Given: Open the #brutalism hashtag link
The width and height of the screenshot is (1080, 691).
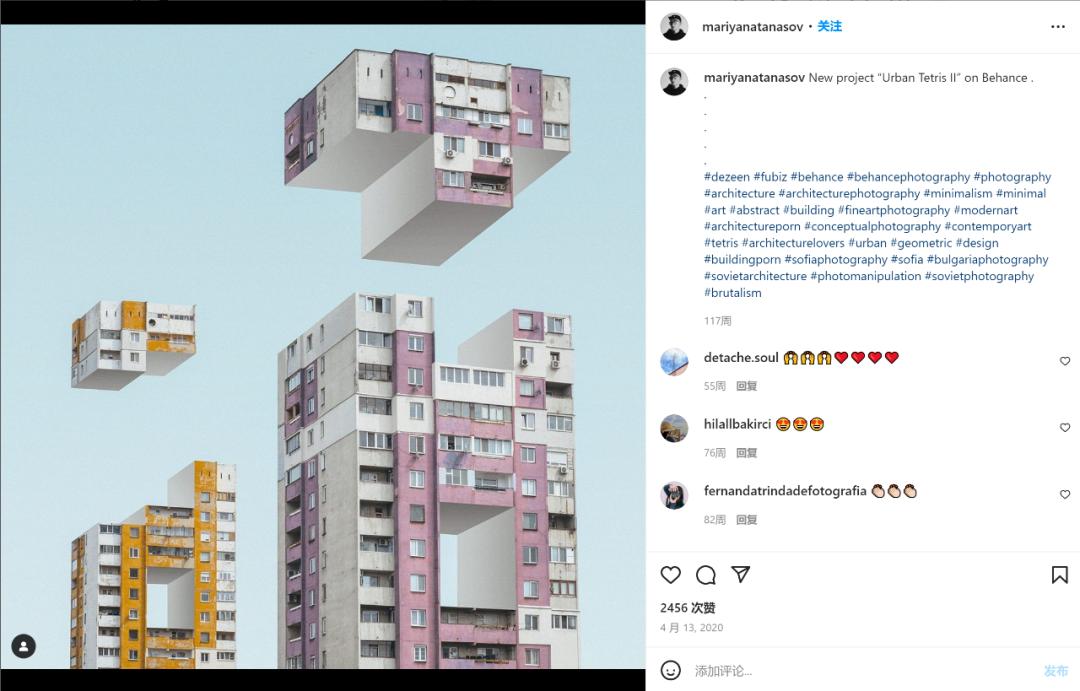Looking at the screenshot, I should click(x=733, y=293).
